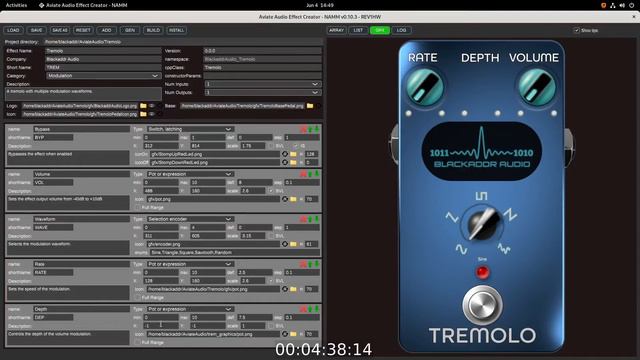Viewport: 640px width, 360px height.
Task: Uncheck BVL for the Volume control
Action: point(271,191)
